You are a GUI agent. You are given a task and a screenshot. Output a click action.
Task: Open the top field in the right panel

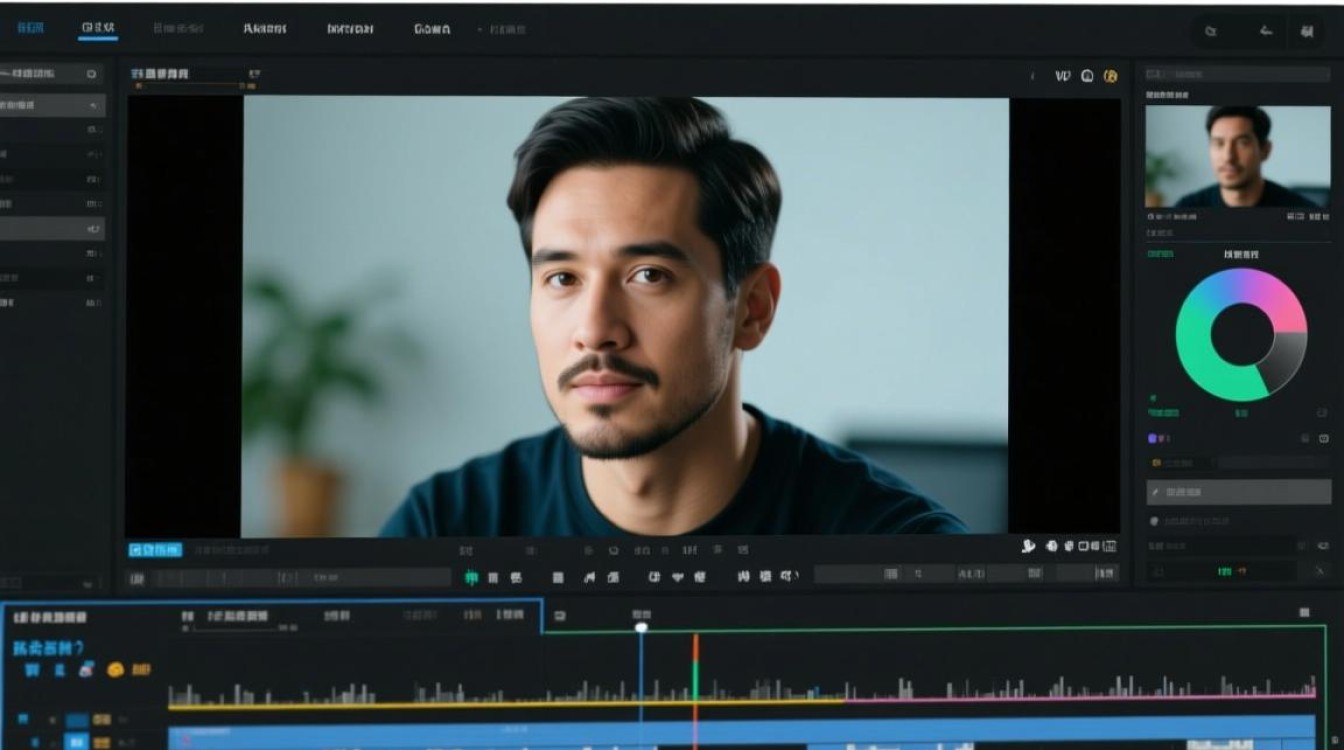click(x=1237, y=74)
